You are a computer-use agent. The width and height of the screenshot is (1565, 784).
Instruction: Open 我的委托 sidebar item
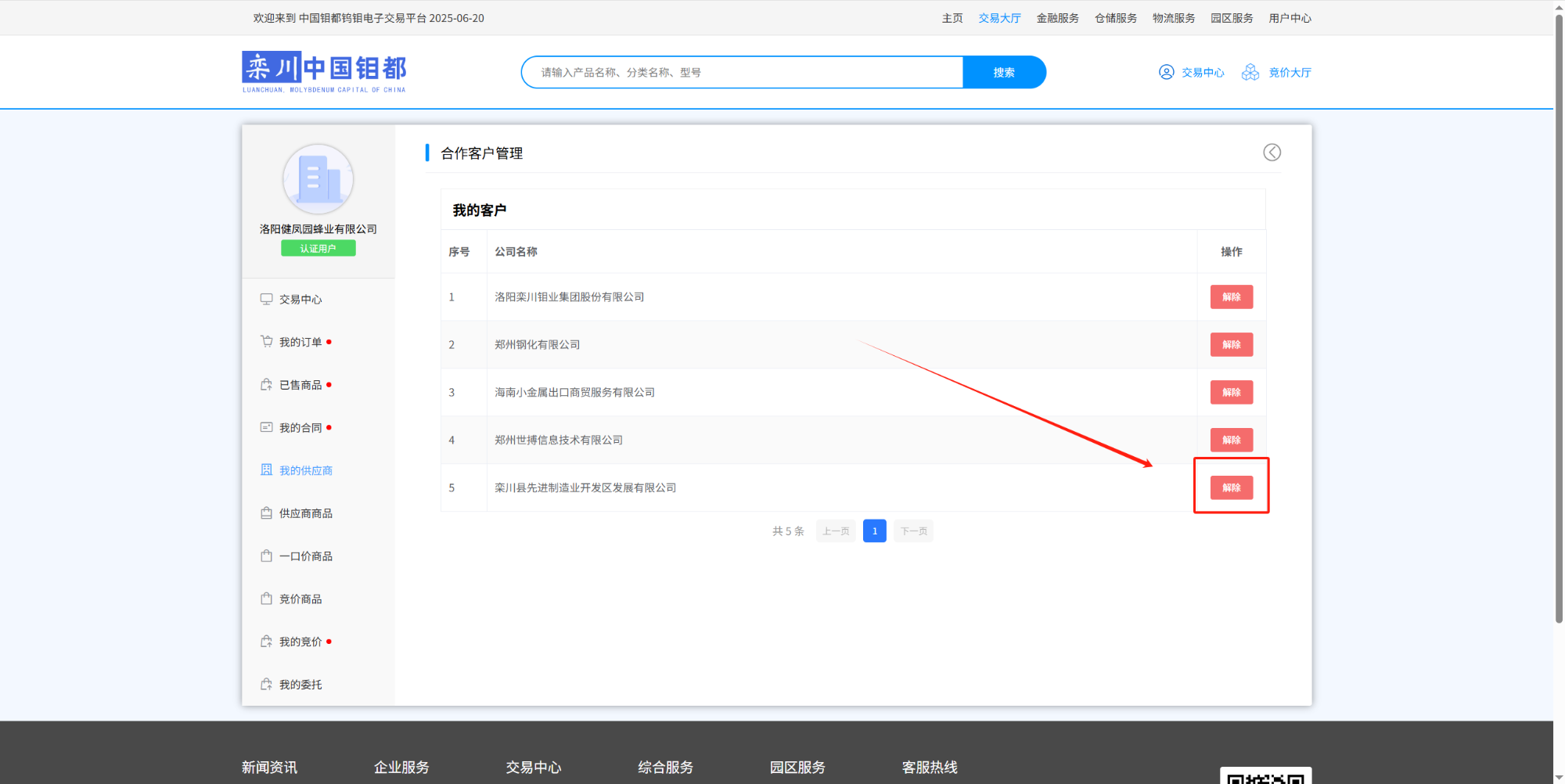[x=300, y=685]
